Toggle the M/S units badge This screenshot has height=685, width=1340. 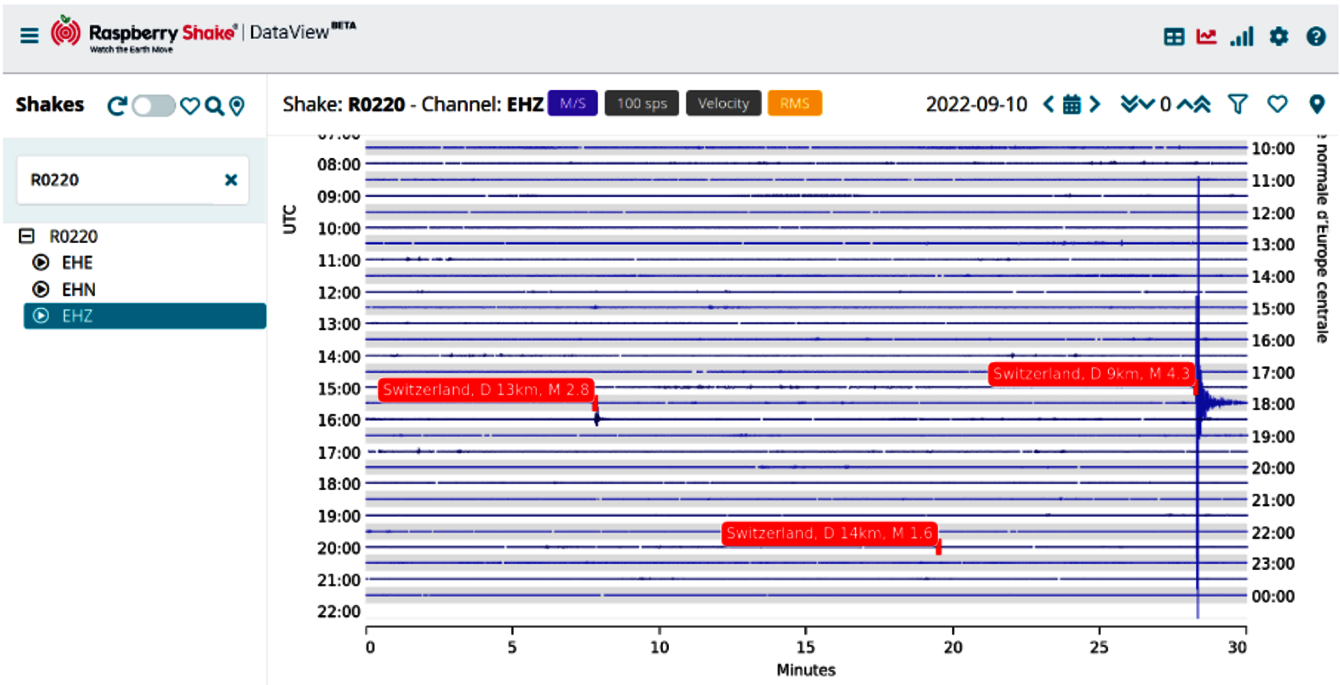(572, 104)
